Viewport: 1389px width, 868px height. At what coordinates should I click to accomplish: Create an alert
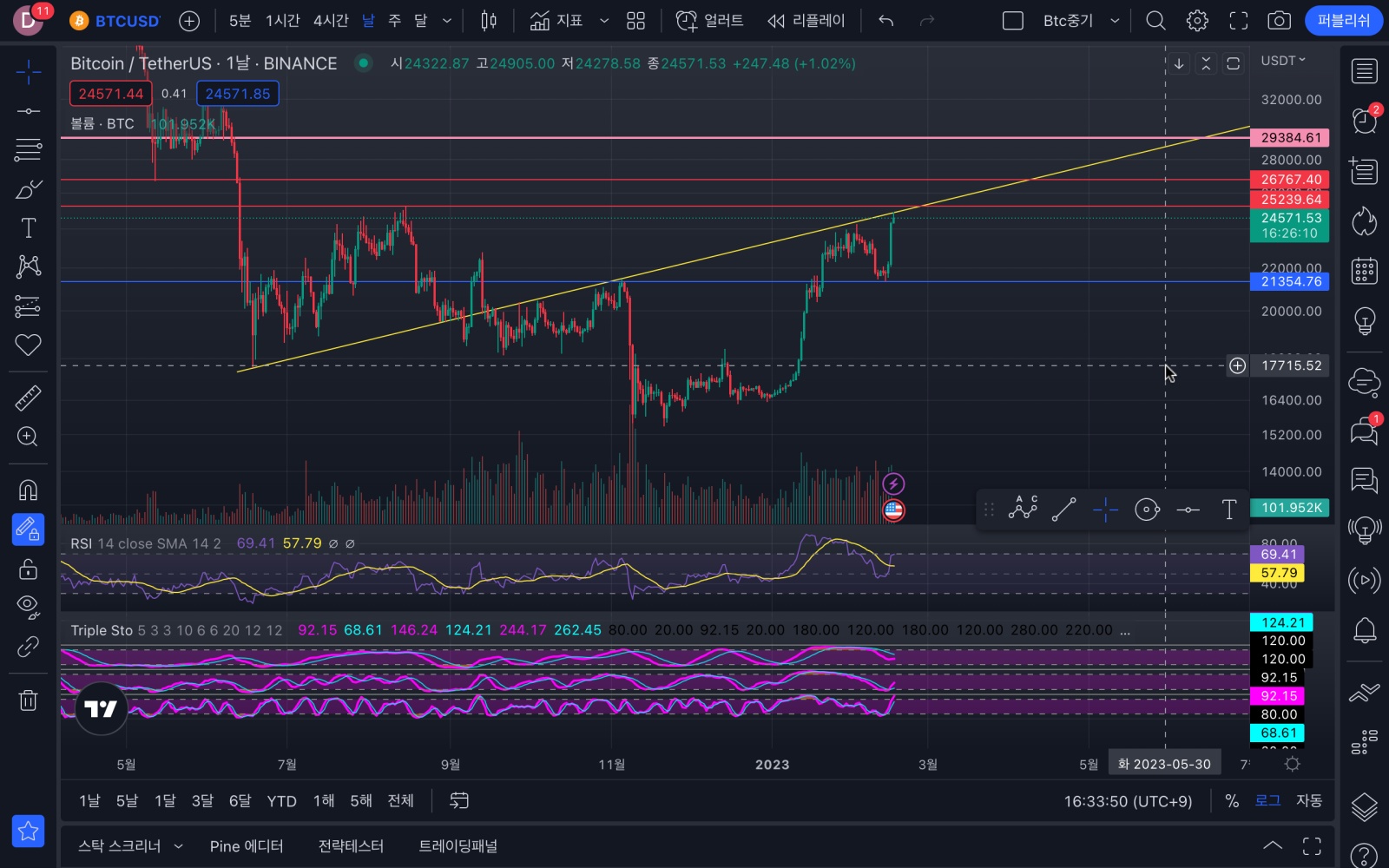(x=709, y=21)
